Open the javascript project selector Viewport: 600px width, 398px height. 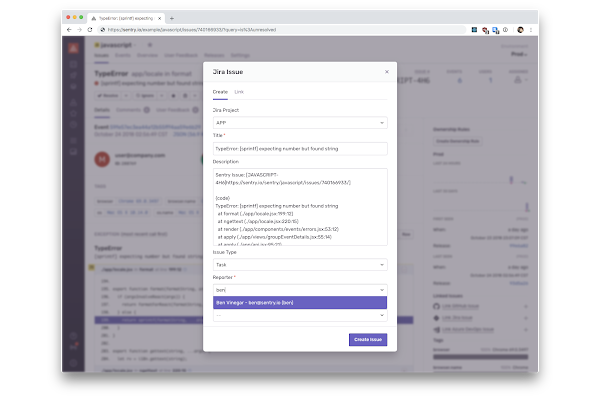pyautogui.click(x=116, y=45)
